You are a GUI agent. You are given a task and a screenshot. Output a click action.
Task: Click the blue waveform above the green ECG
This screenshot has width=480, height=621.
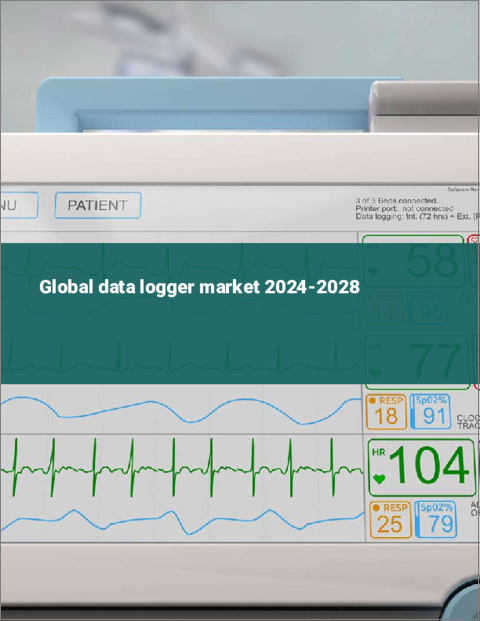pyautogui.click(x=182, y=410)
